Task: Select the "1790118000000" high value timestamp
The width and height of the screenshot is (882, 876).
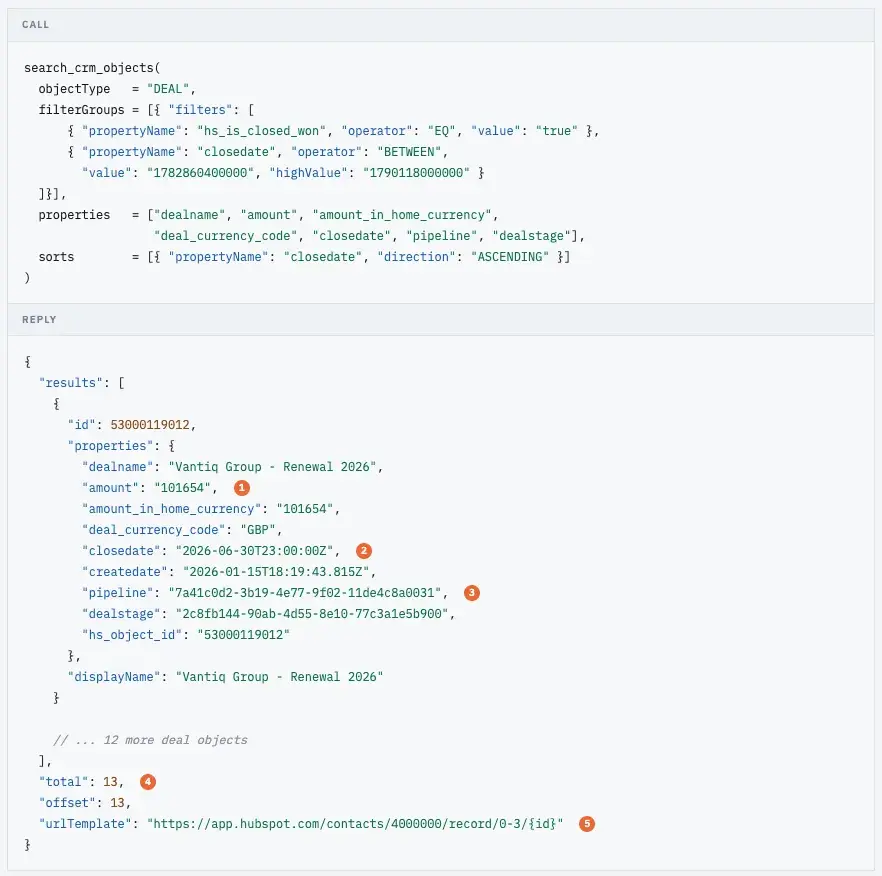Action: (x=416, y=173)
